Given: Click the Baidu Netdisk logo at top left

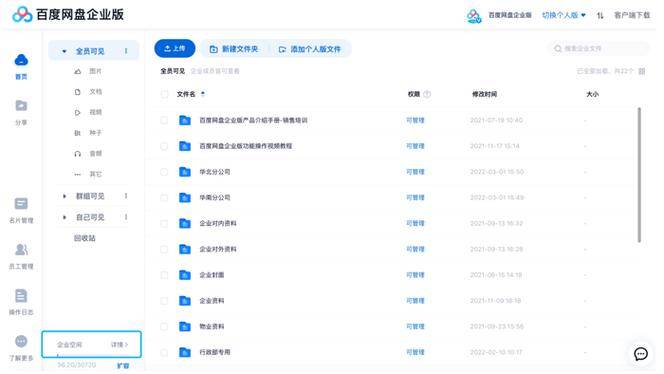Looking at the screenshot, I should (x=22, y=15).
